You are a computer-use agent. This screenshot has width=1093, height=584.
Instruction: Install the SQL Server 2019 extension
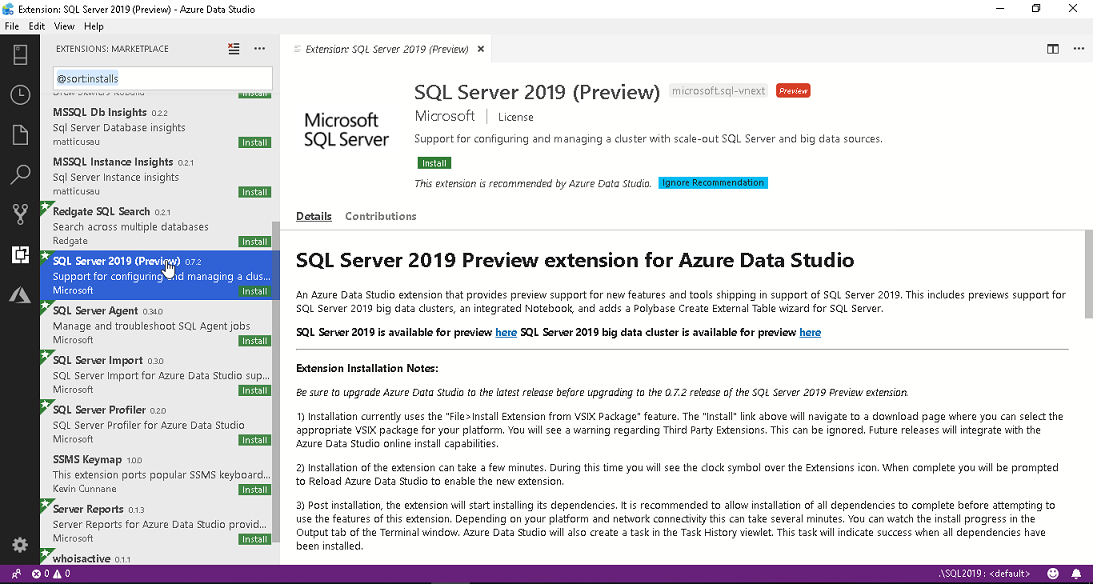tap(434, 163)
